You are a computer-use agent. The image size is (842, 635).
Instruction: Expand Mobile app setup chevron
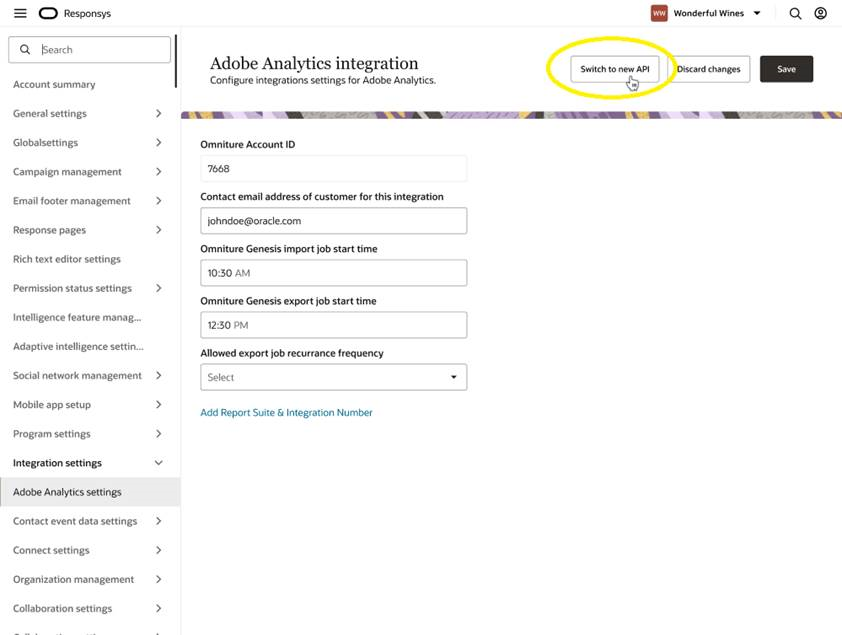pos(158,404)
